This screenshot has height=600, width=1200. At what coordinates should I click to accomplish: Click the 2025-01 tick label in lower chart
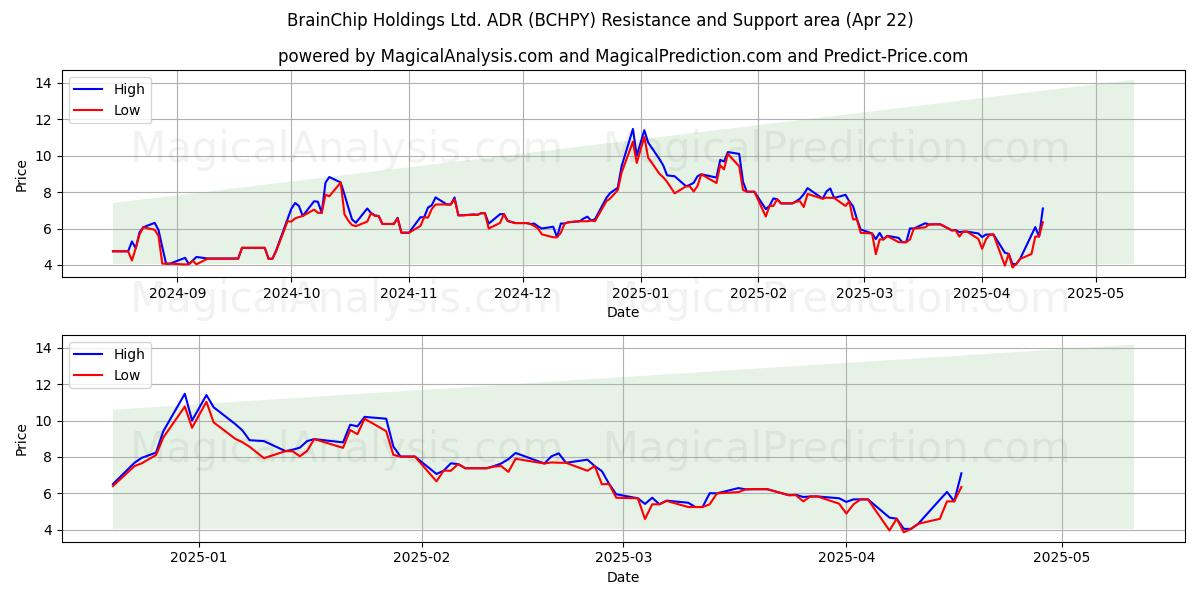click(x=199, y=558)
